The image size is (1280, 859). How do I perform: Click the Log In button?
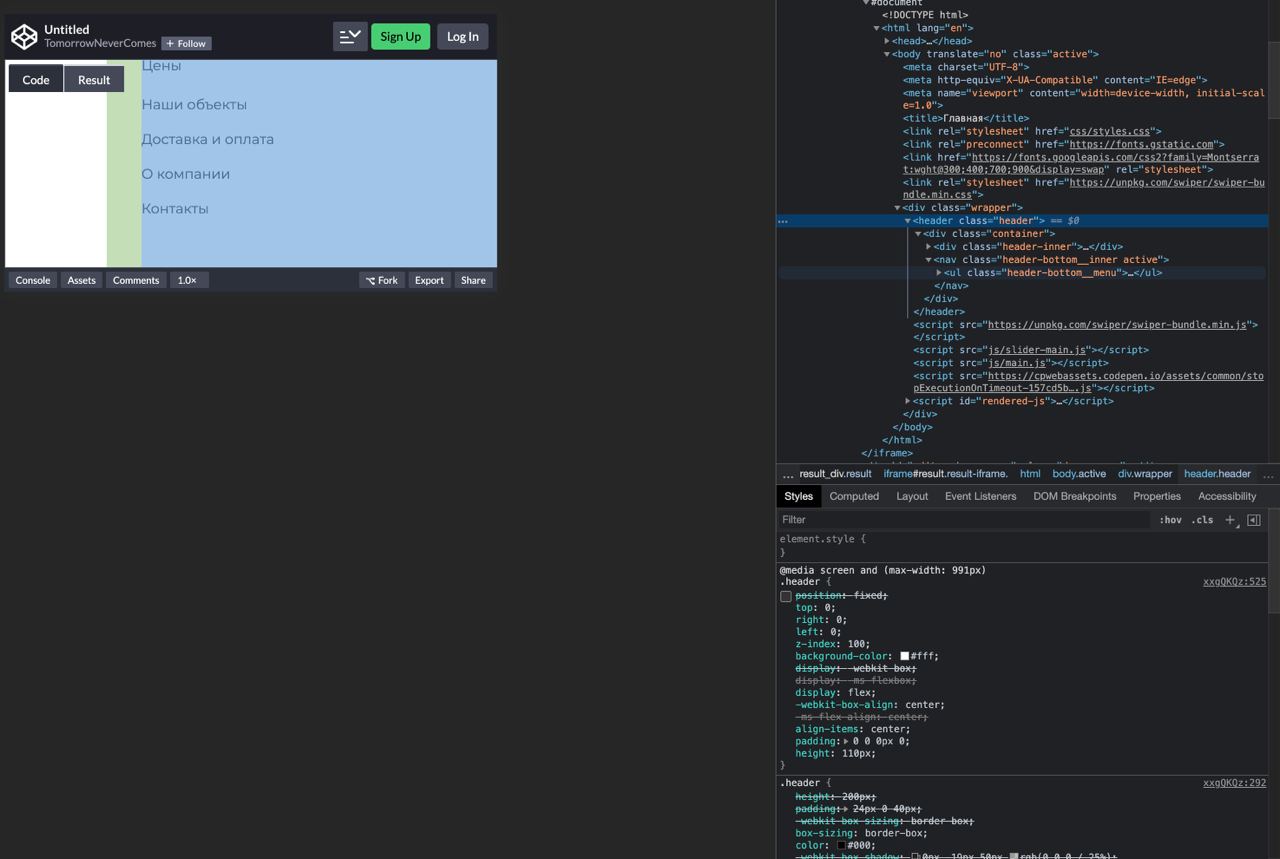coord(462,36)
